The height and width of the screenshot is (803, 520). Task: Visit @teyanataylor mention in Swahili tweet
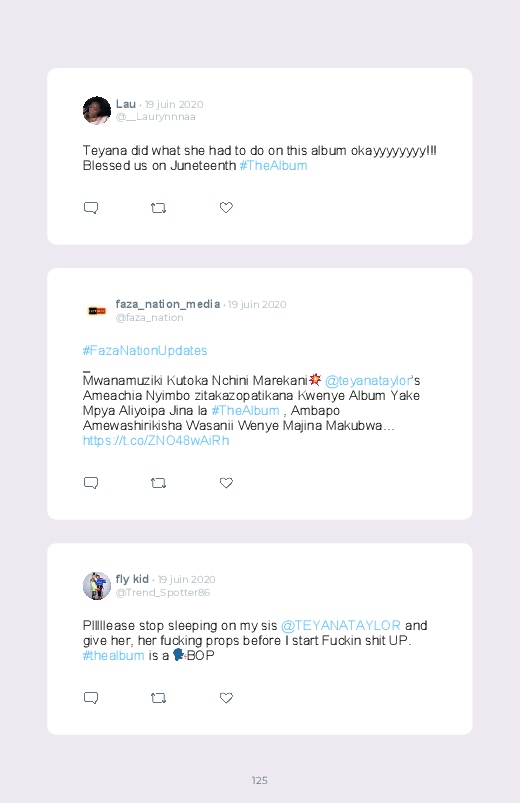pyautogui.click(x=368, y=381)
